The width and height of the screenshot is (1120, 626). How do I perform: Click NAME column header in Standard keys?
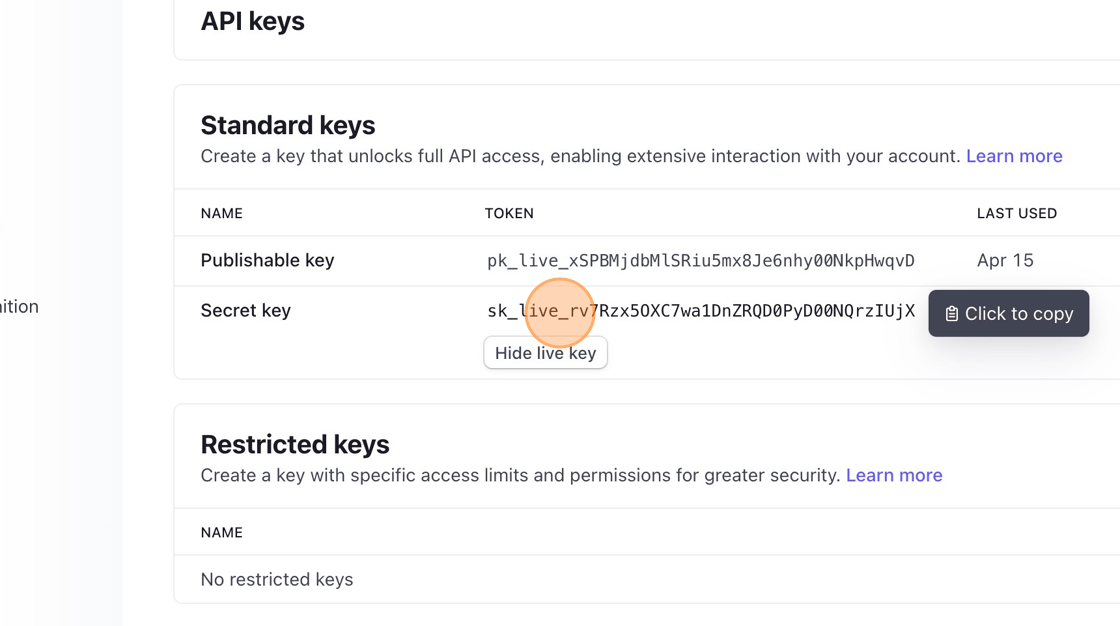(x=221, y=213)
